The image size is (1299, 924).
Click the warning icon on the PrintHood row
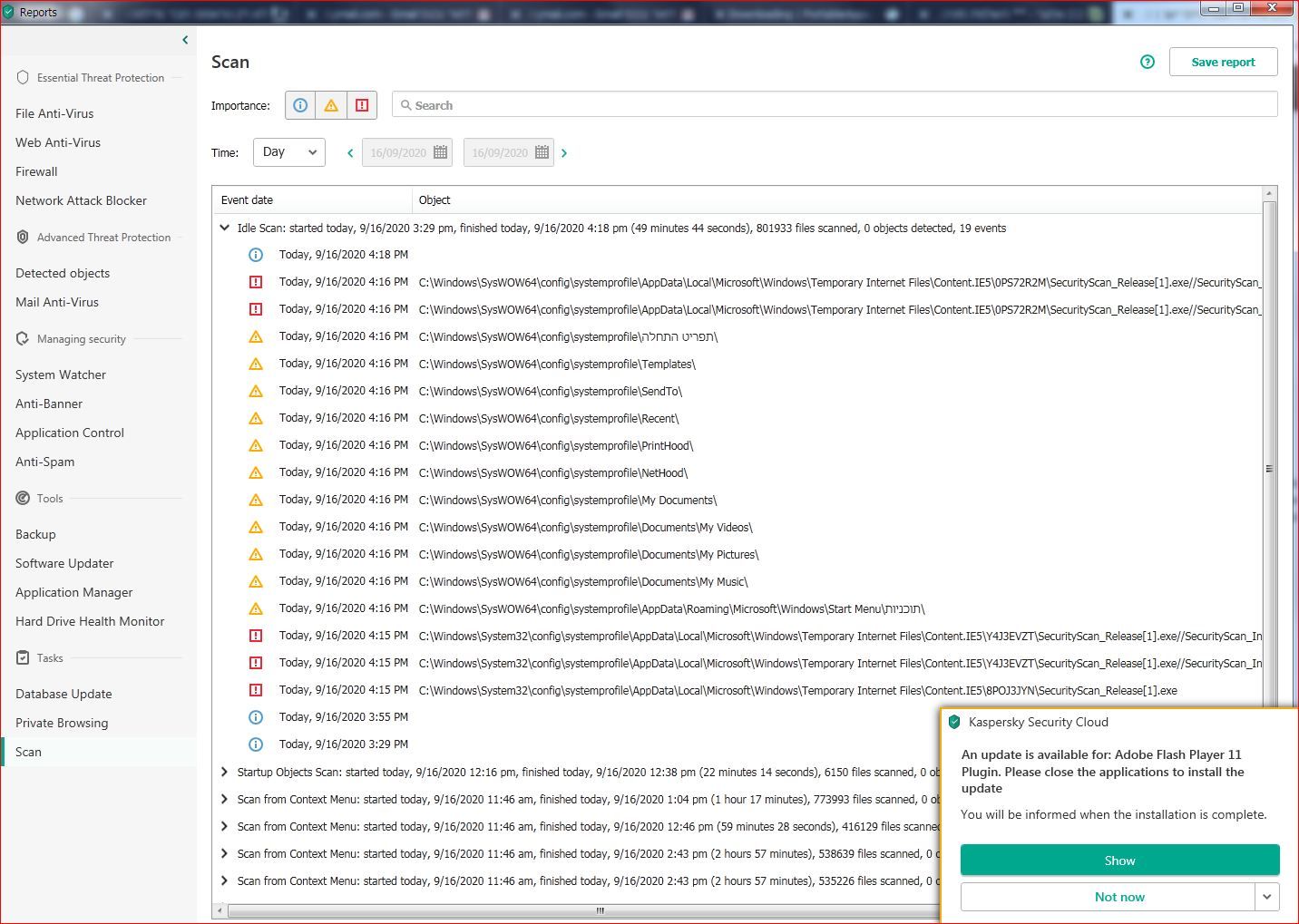coord(256,445)
